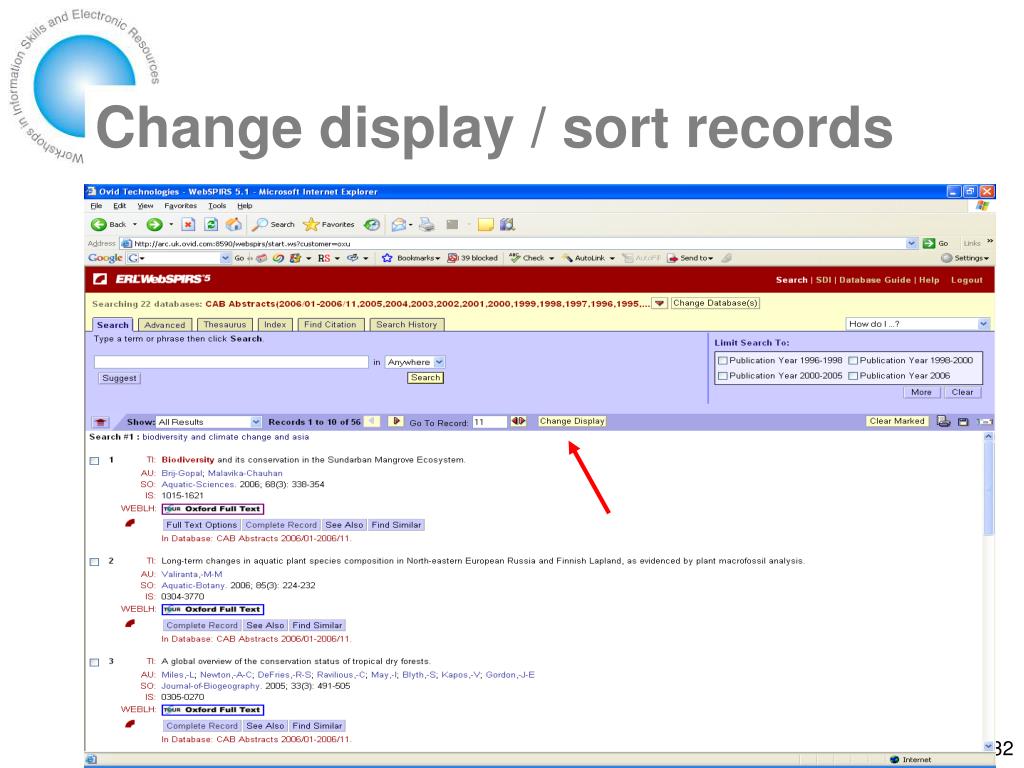The width and height of the screenshot is (1024, 768).
Task: Open the Home page icon
Action: point(234,224)
